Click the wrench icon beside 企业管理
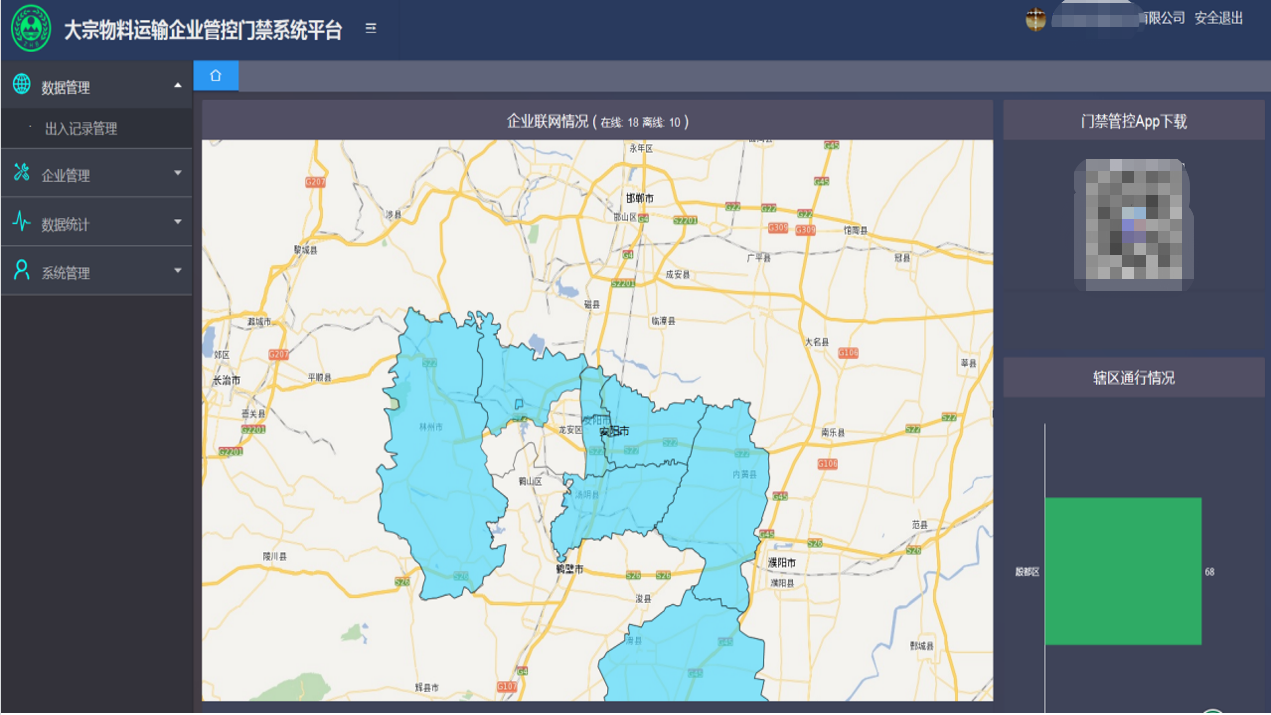 [21, 173]
